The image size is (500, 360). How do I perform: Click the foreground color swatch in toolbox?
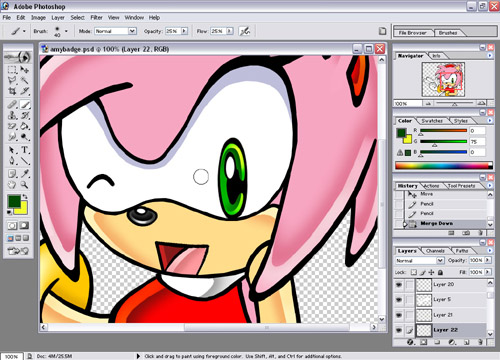coord(14,201)
